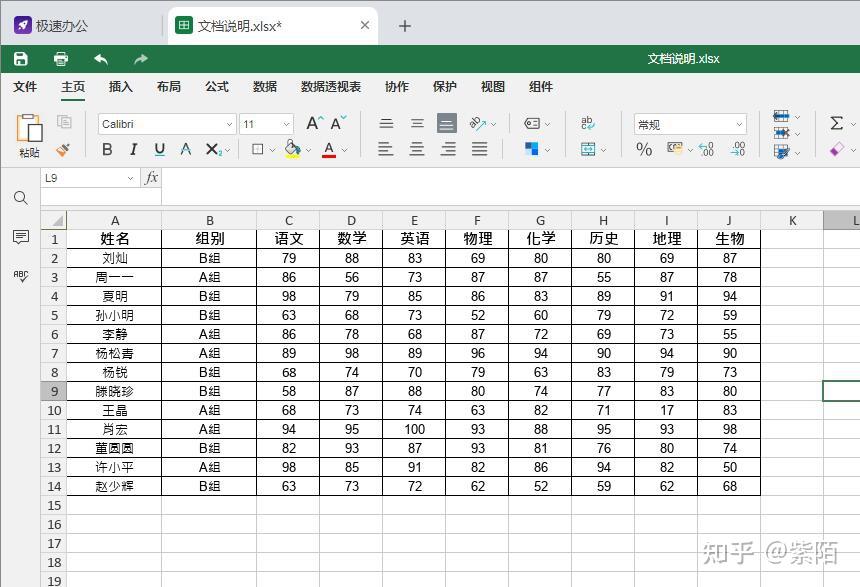Decrease font size with smaller A icon
Image resolution: width=860 pixels, height=587 pixels.
pos(338,123)
